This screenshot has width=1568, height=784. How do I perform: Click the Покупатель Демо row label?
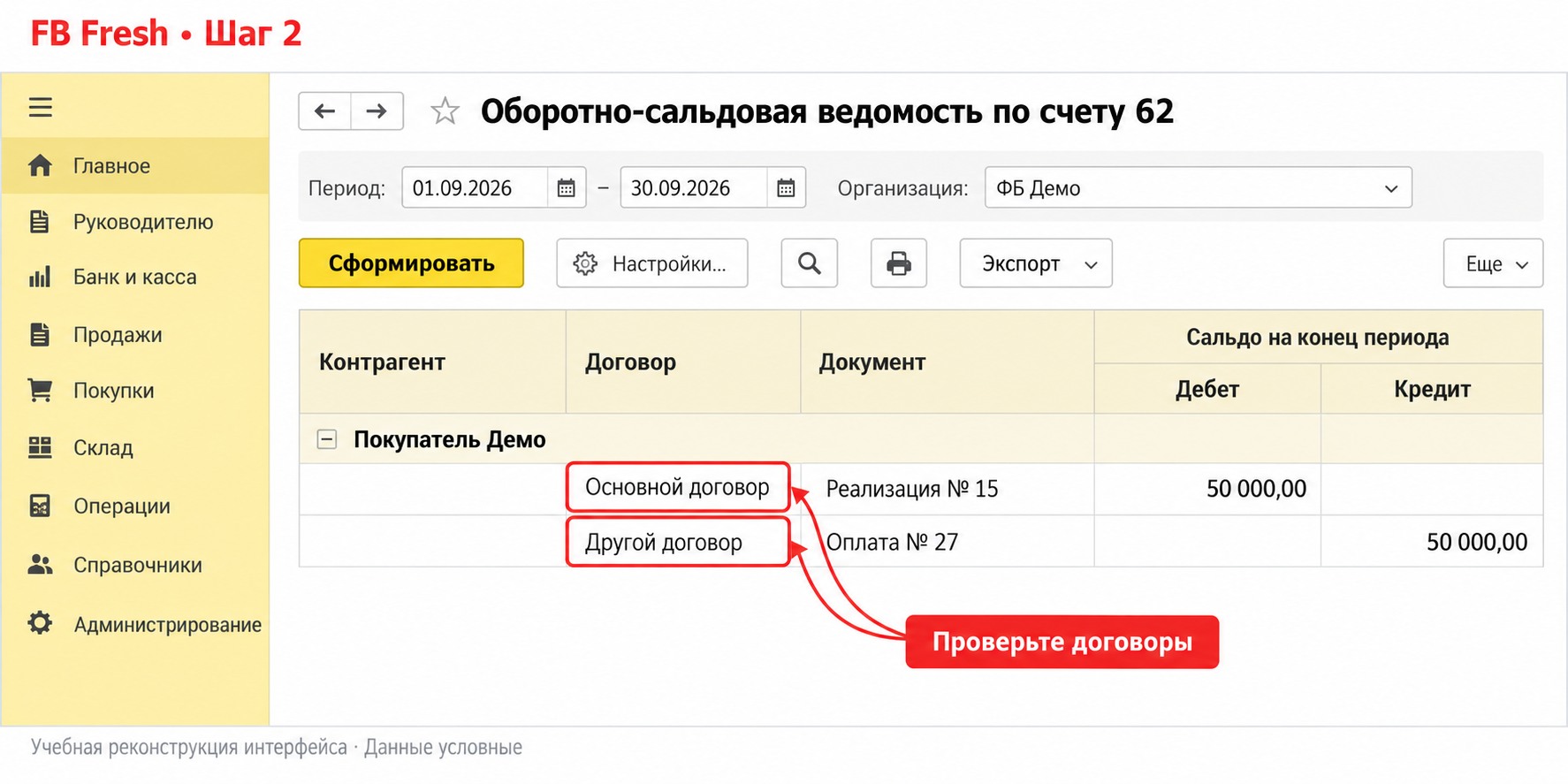(450, 439)
